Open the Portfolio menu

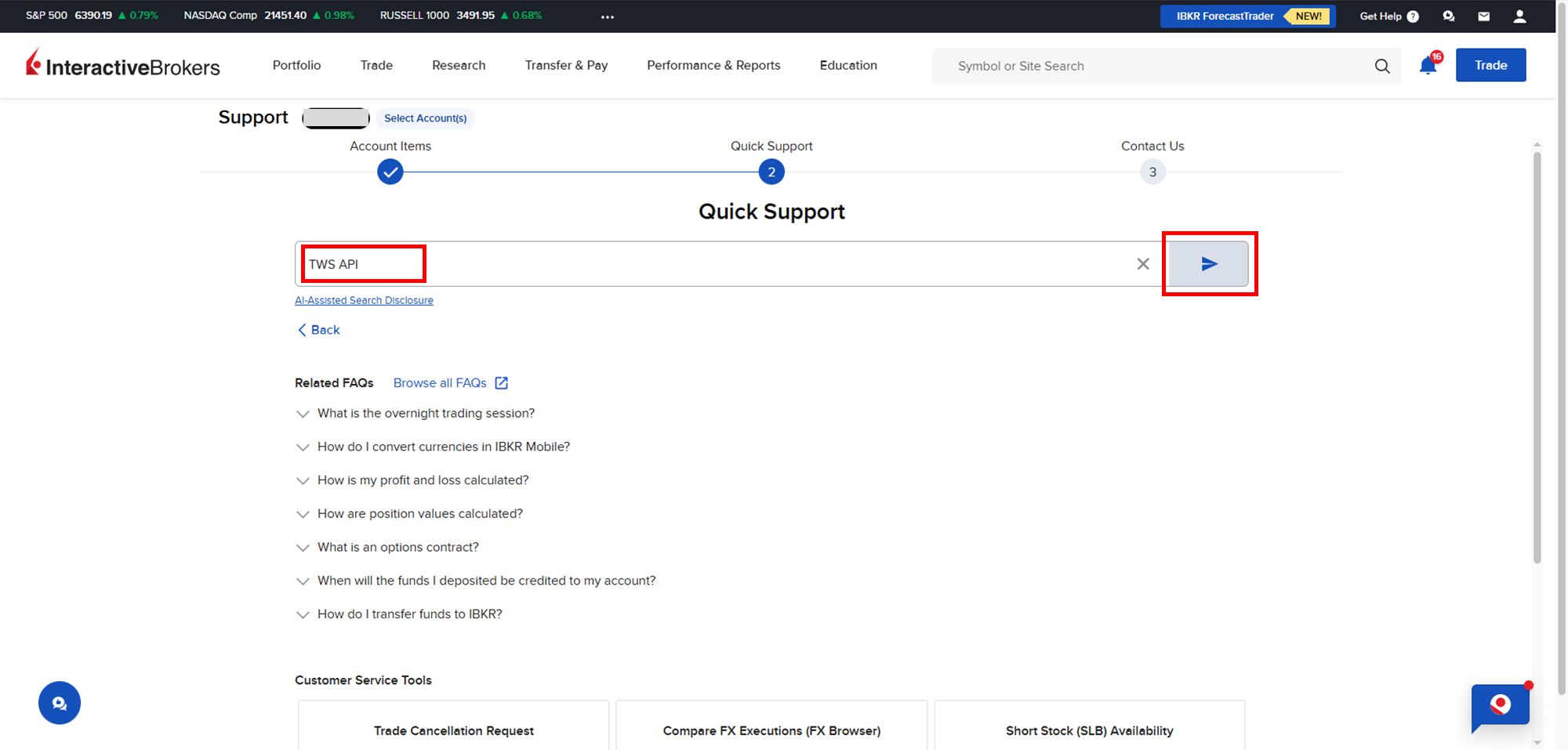point(296,65)
